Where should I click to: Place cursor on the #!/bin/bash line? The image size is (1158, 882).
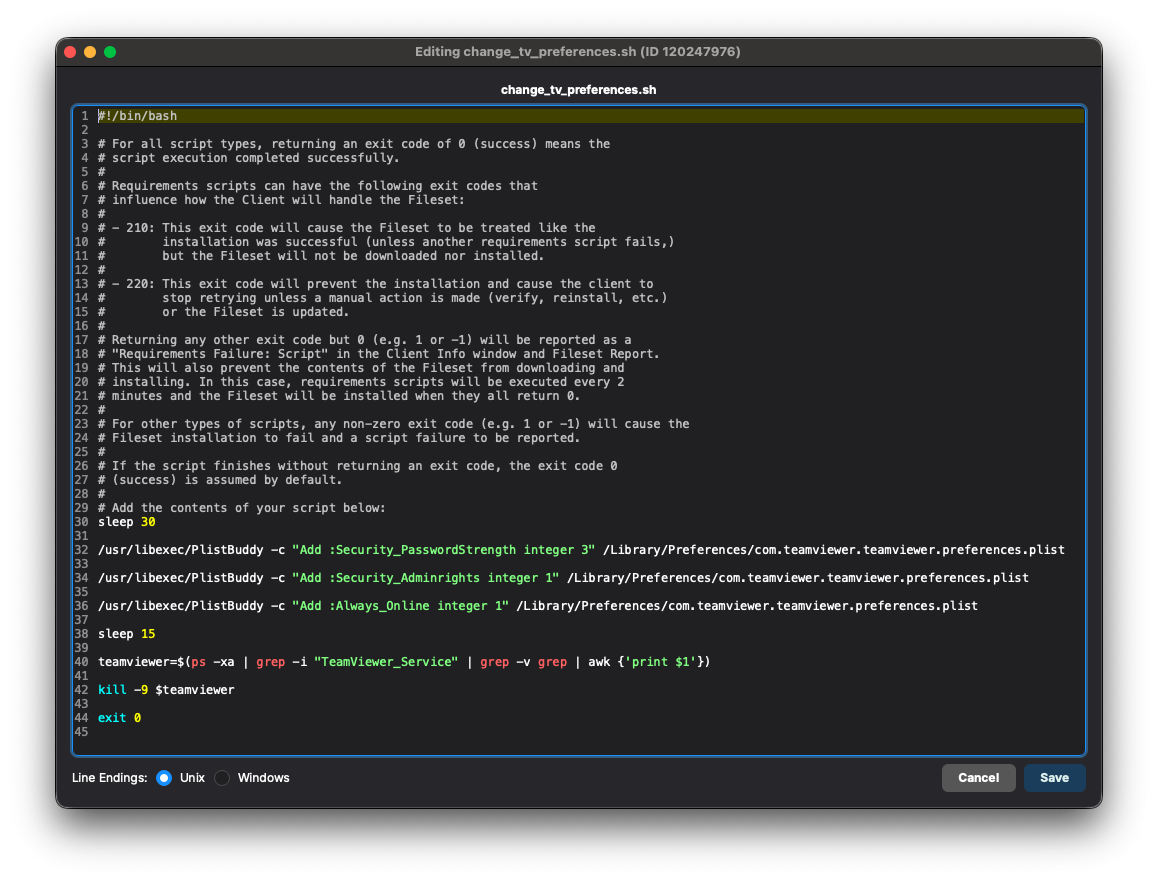(138, 116)
